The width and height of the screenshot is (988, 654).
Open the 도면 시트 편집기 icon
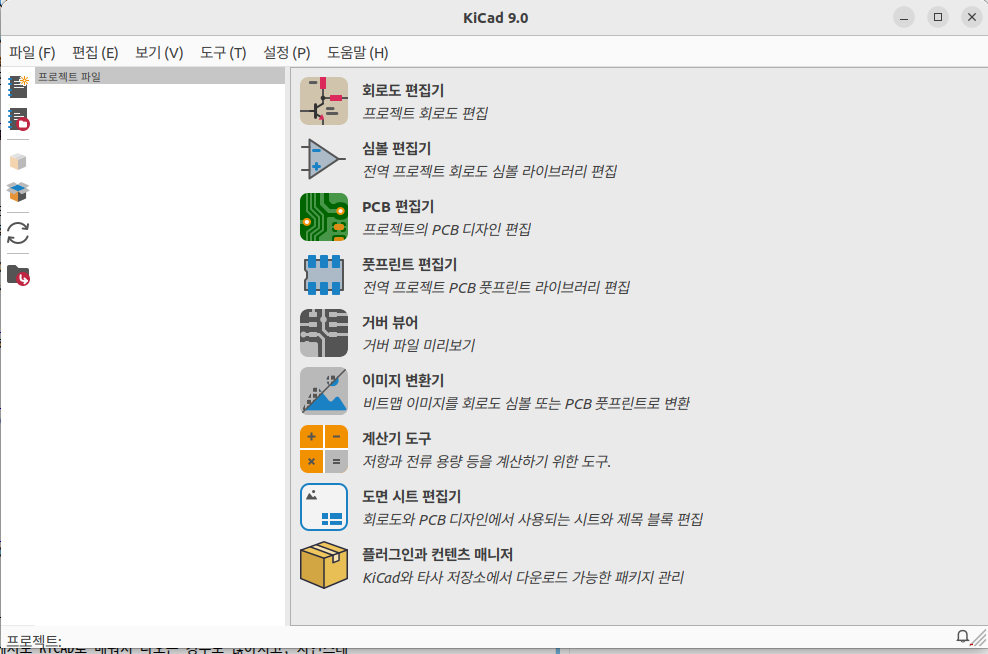click(x=324, y=507)
